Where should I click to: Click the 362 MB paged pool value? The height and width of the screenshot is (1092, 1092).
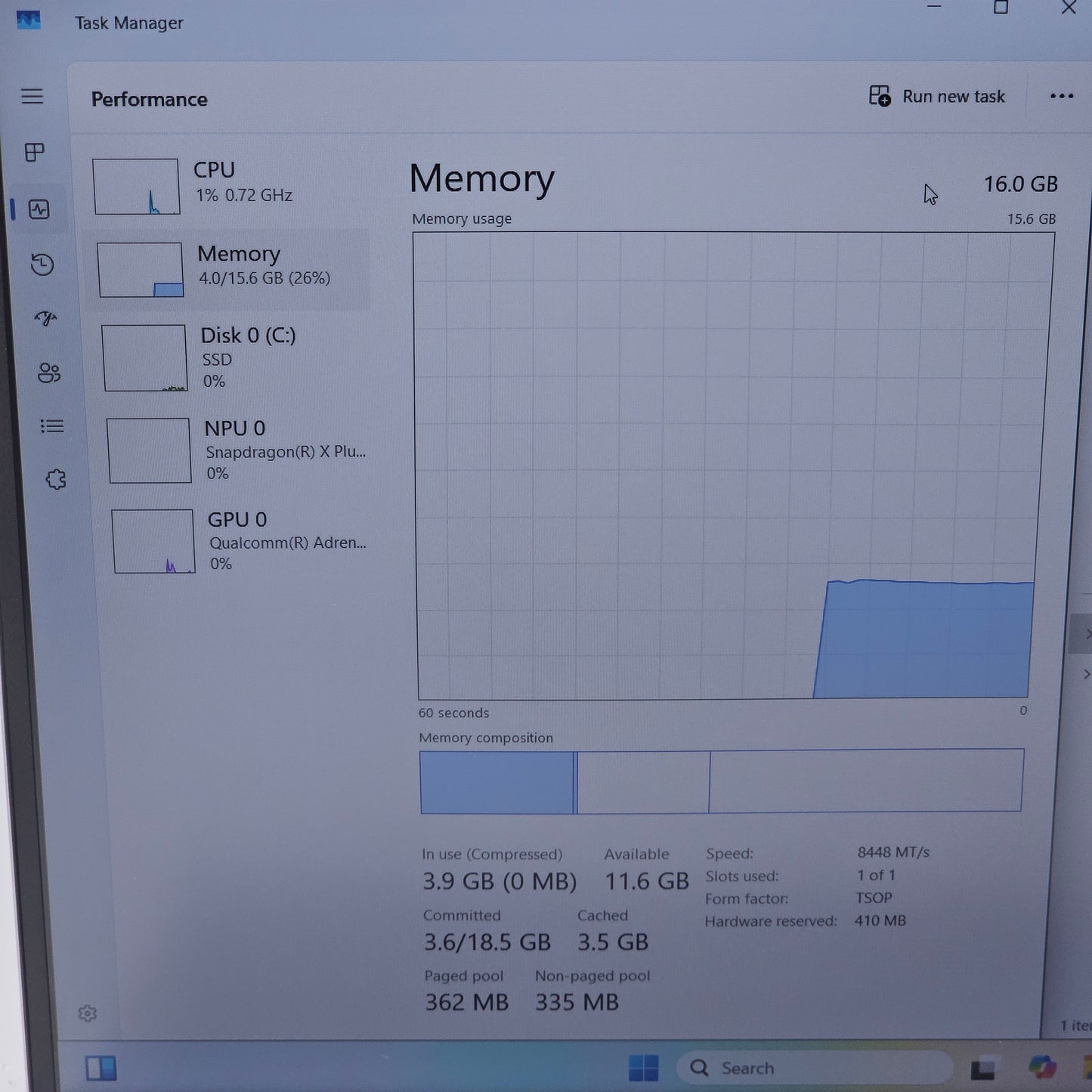click(x=466, y=1002)
